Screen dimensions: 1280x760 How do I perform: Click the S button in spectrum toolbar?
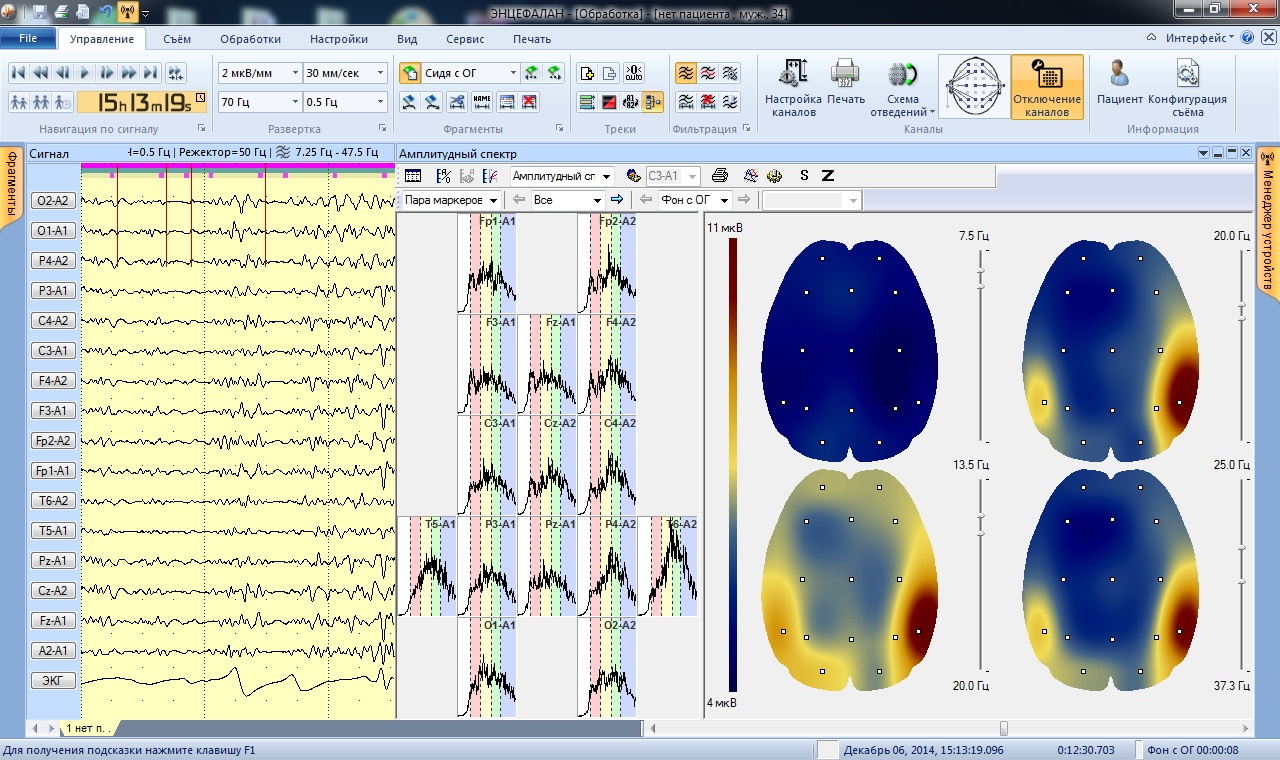[804, 176]
